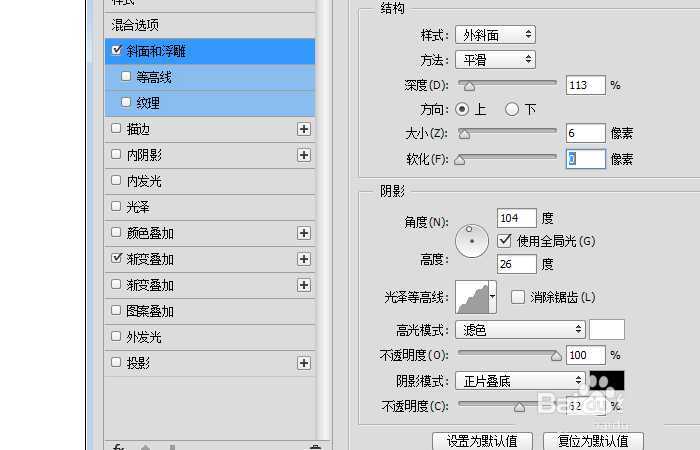Click the plus icon next to 描边
This screenshot has height=450, width=700.
304,129
